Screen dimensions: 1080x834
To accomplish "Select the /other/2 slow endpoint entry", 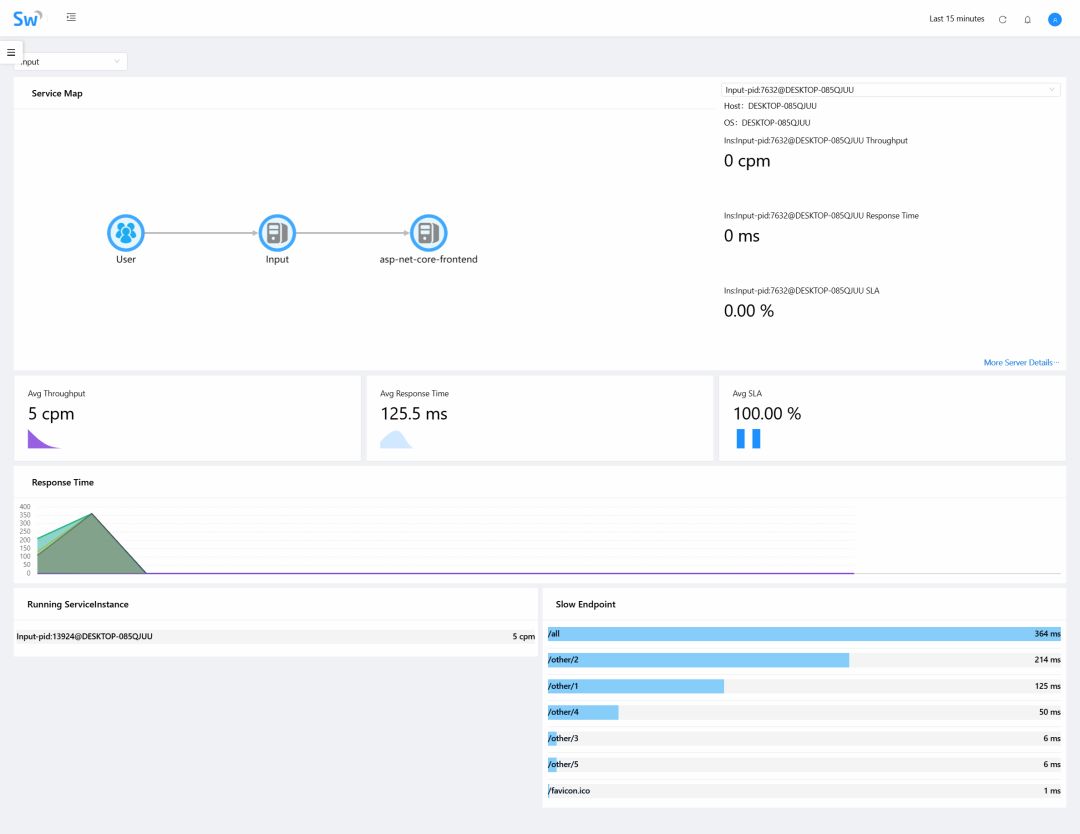I will pos(698,660).
